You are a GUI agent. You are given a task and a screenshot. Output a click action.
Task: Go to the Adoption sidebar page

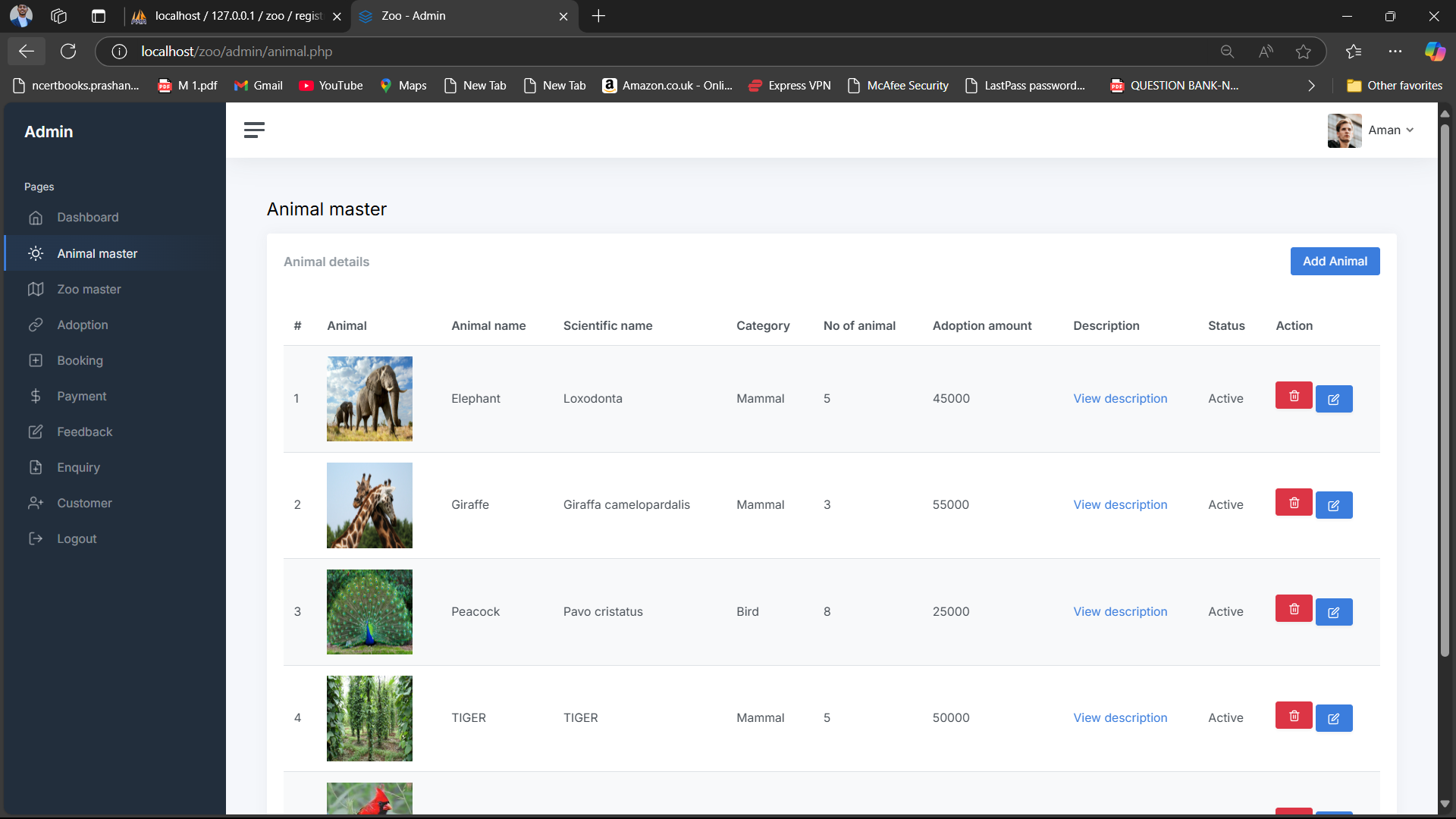point(83,325)
